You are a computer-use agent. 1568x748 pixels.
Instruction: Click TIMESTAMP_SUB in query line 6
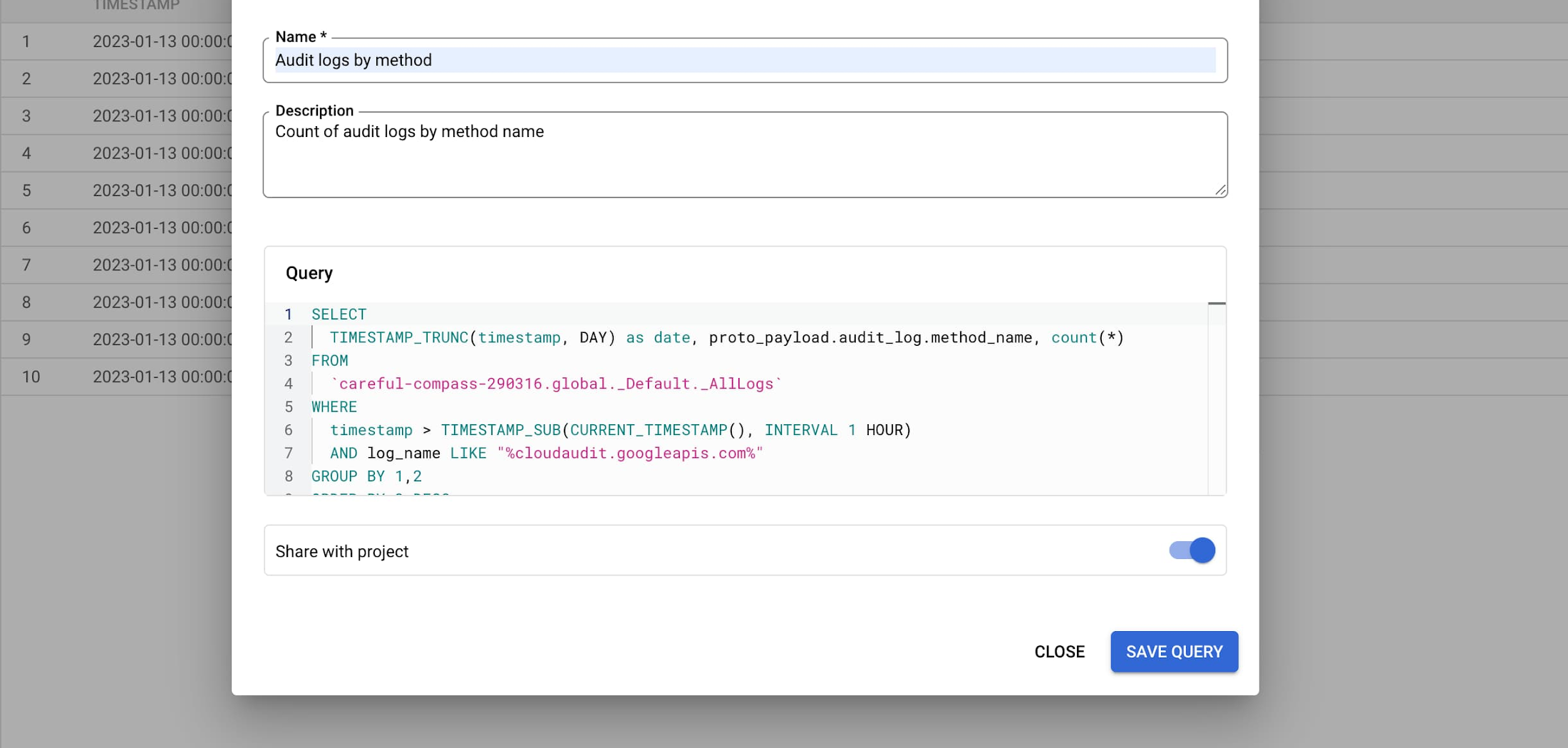point(500,430)
